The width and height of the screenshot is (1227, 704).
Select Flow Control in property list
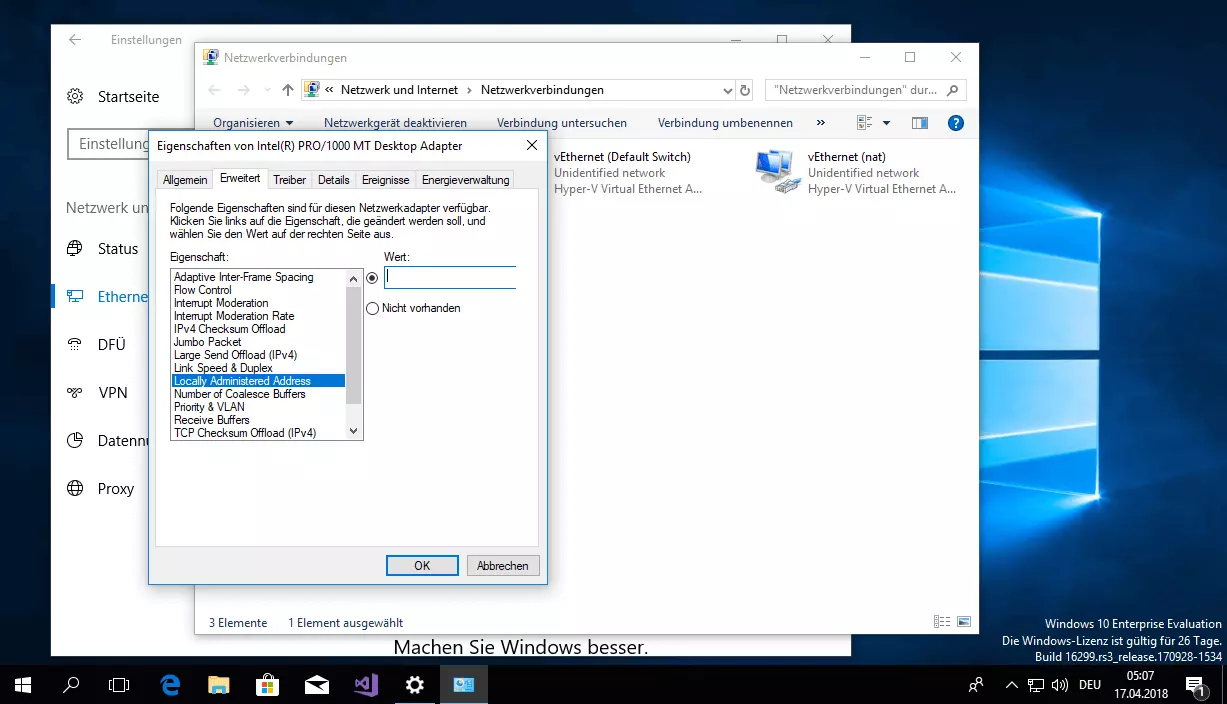point(258,290)
